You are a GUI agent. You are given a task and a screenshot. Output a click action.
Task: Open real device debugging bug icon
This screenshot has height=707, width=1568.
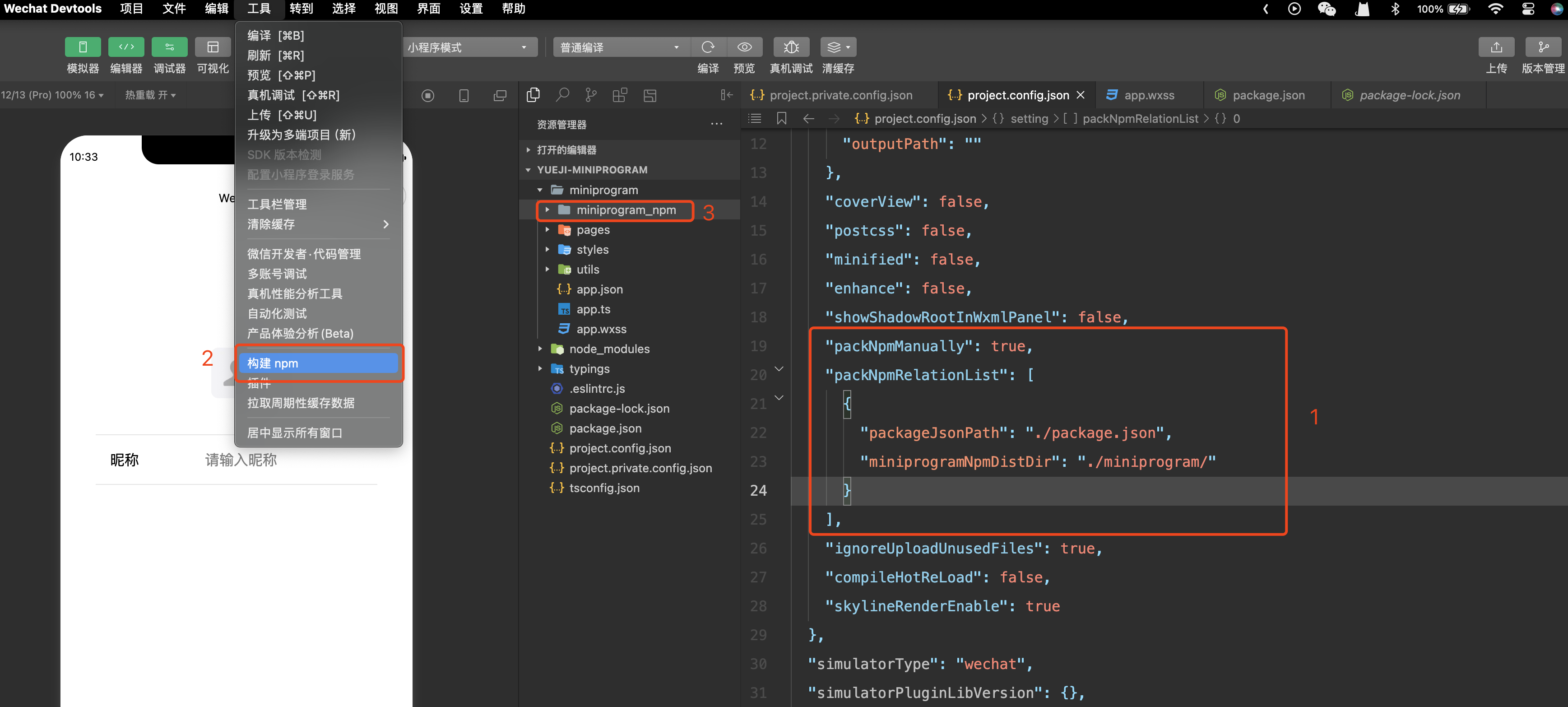point(791,47)
